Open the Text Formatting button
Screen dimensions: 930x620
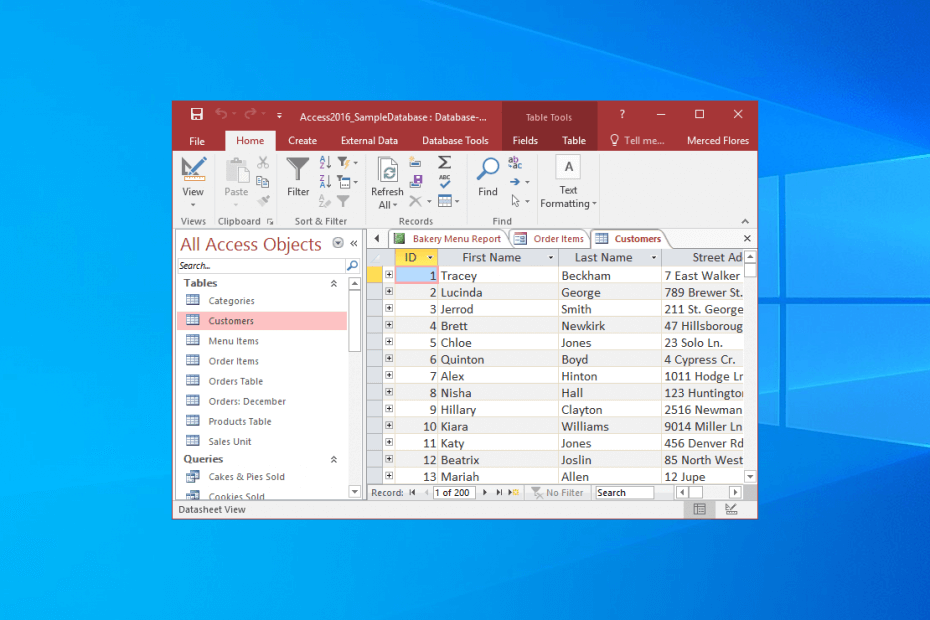point(568,180)
